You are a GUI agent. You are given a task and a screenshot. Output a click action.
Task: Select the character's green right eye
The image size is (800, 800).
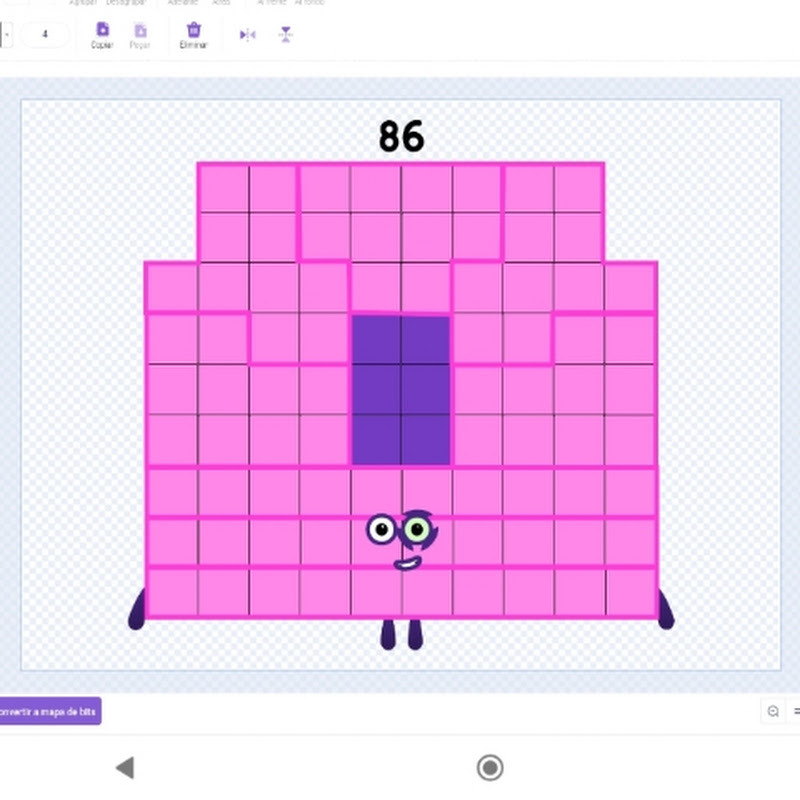418,529
